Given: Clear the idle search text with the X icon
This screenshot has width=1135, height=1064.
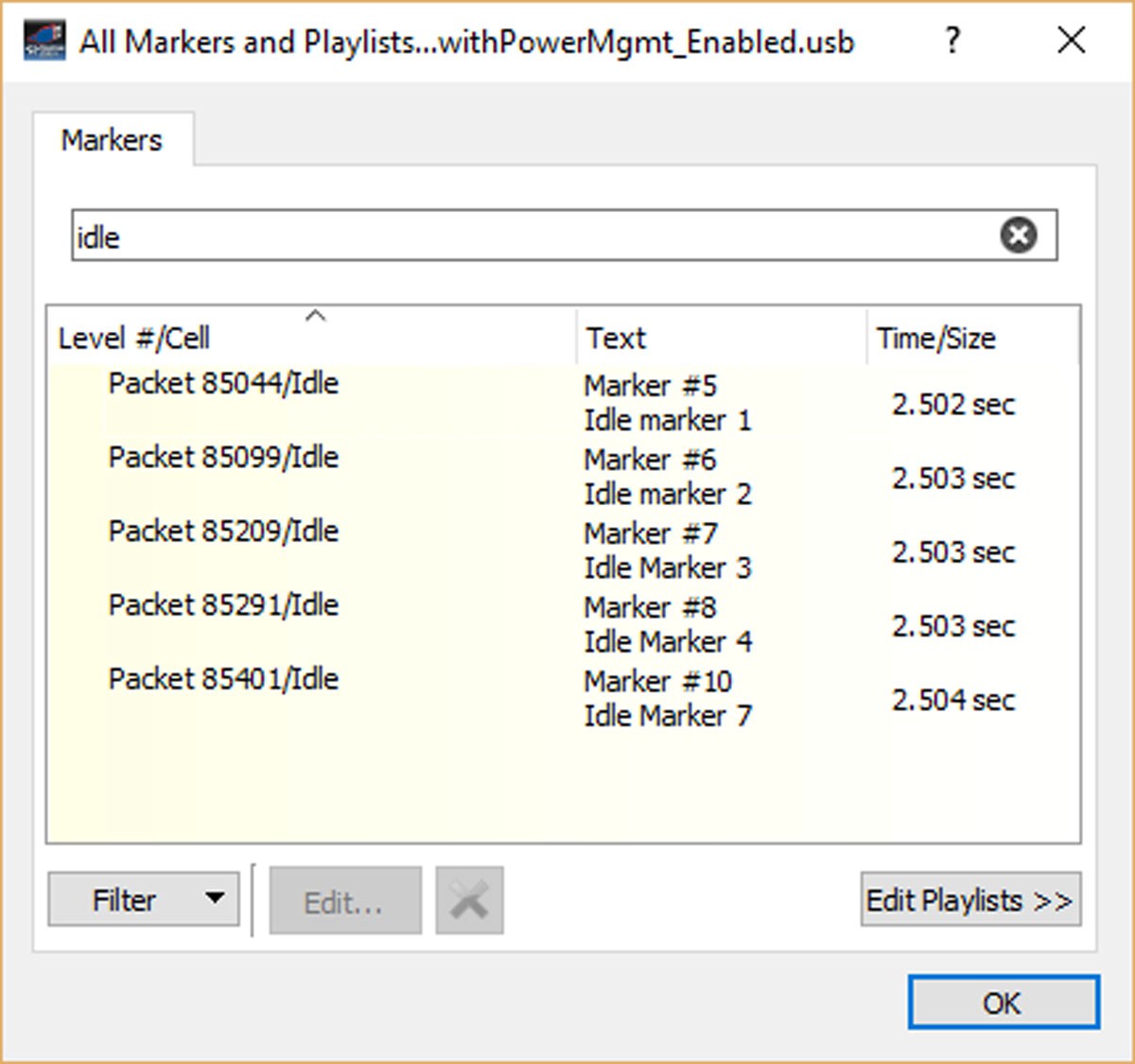Looking at the screenshot, I should [x=1019, y=235].
